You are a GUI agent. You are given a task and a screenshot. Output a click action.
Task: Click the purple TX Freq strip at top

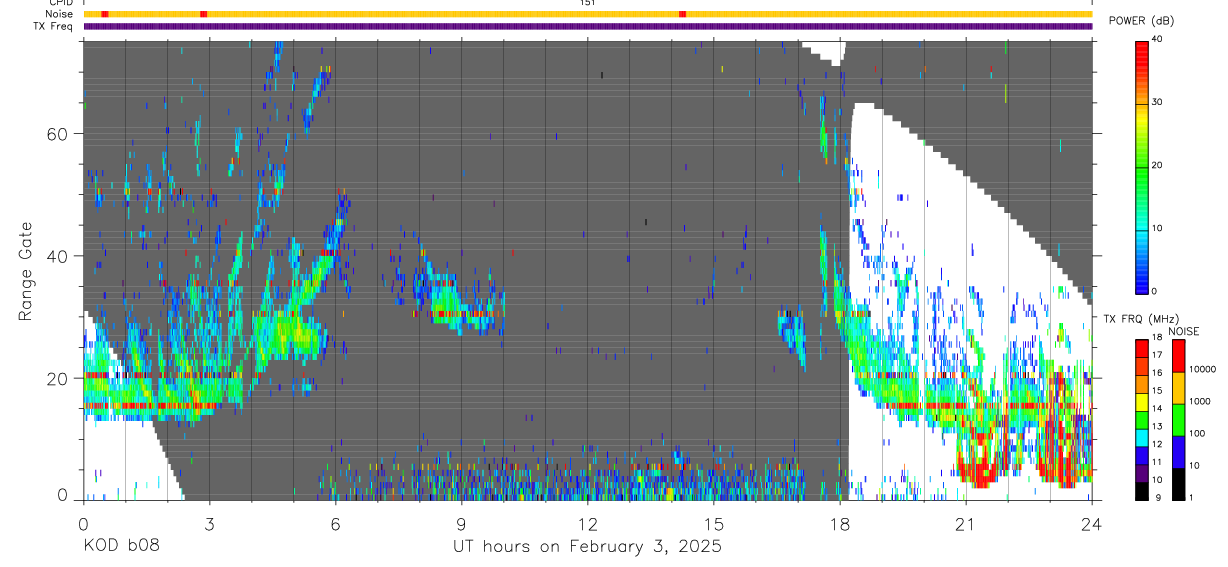tap(588, 26)
